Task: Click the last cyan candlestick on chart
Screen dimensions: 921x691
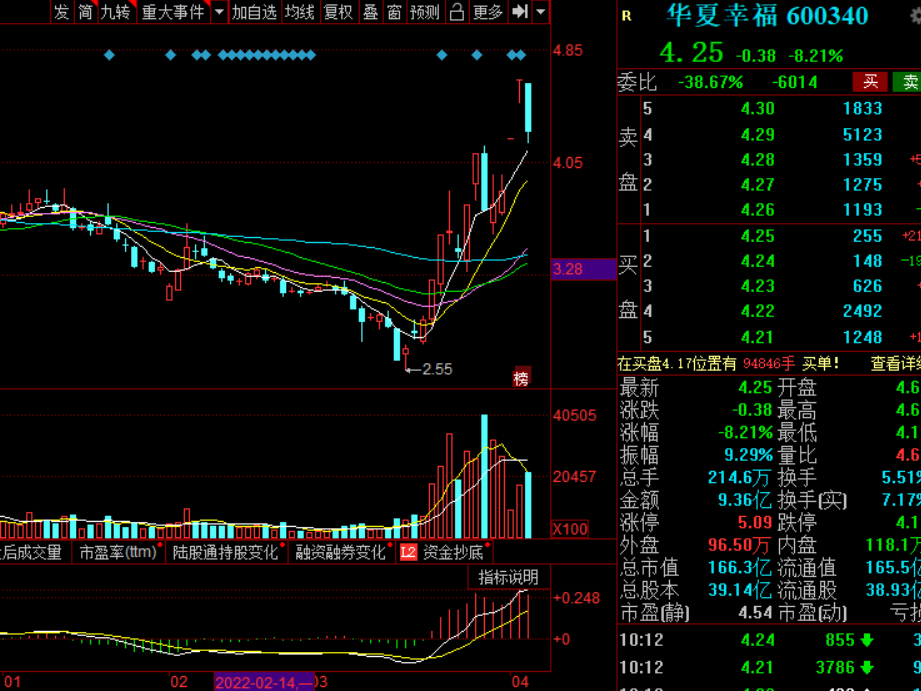Action: [x=528, y=112]
